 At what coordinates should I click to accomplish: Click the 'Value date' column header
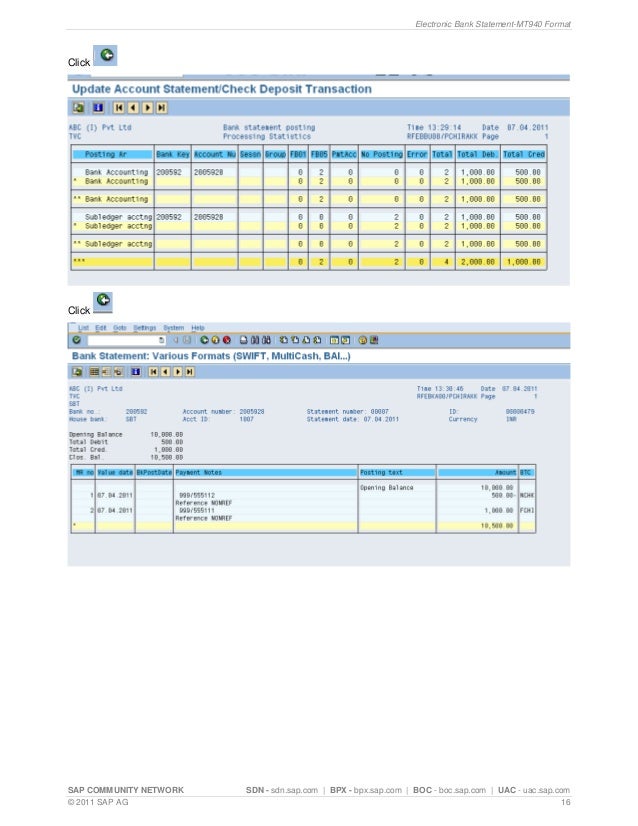click(115, 473)
